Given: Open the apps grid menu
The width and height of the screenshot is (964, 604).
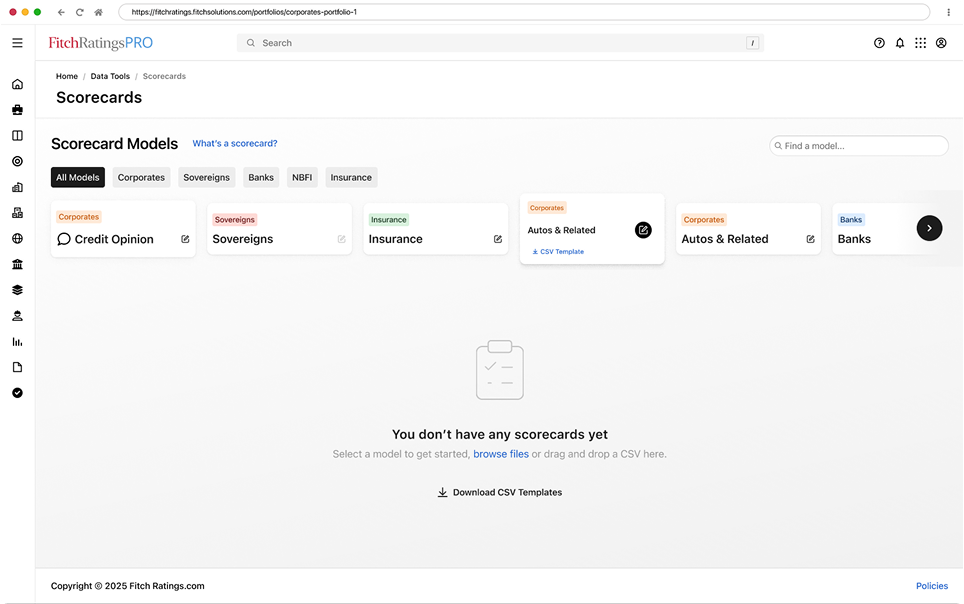Looking at the screenshot, I should pos(920,43).
